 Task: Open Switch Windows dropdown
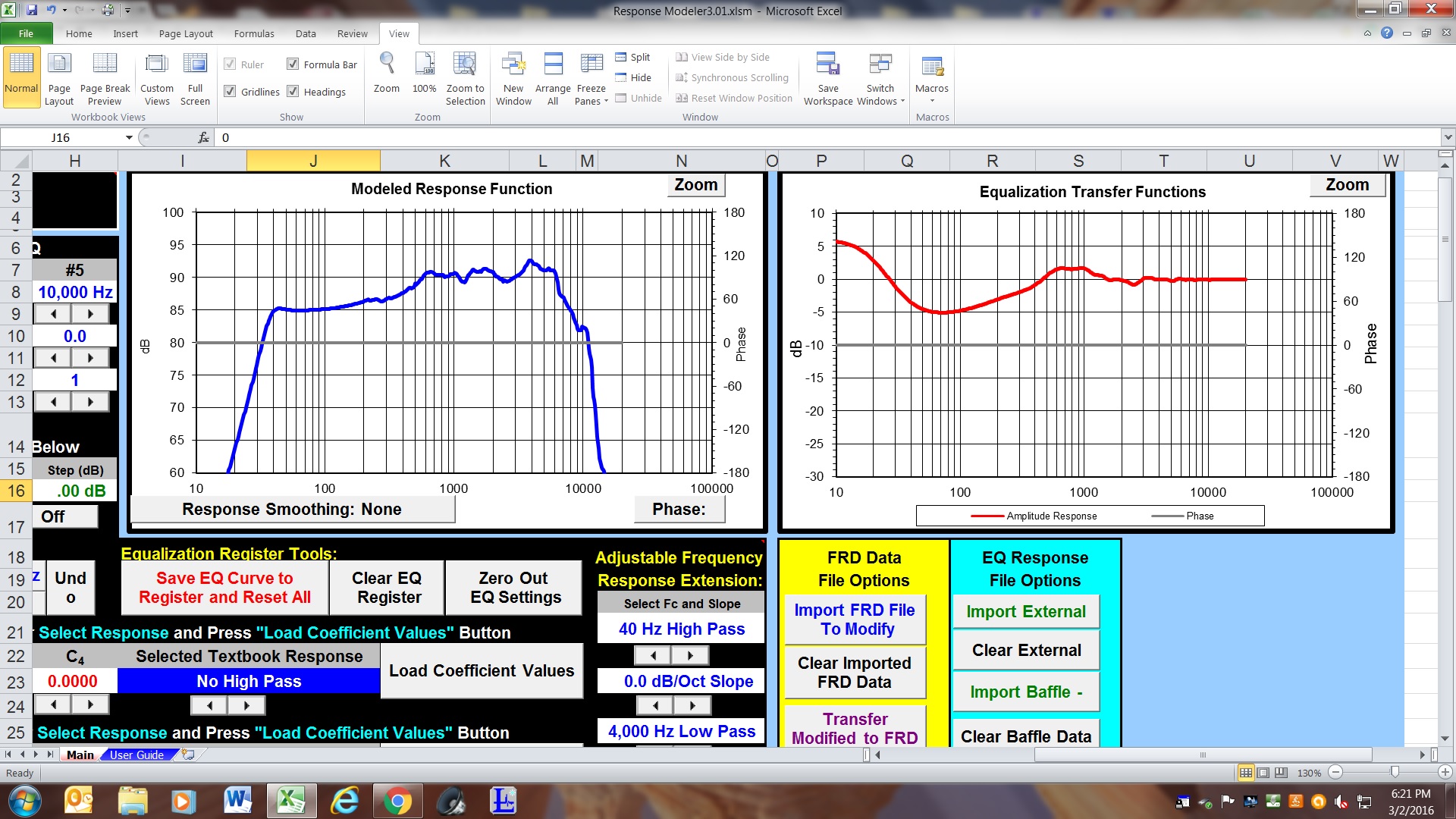[881, 78]
